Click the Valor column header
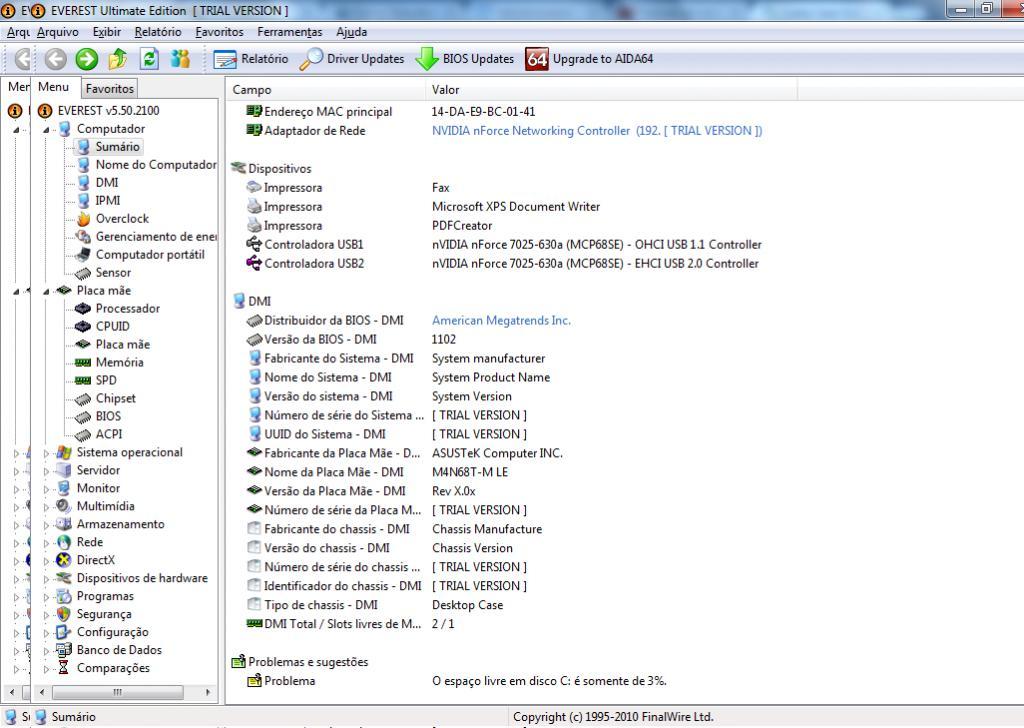The image size is (1024, 728). click(x=611, y=90)
